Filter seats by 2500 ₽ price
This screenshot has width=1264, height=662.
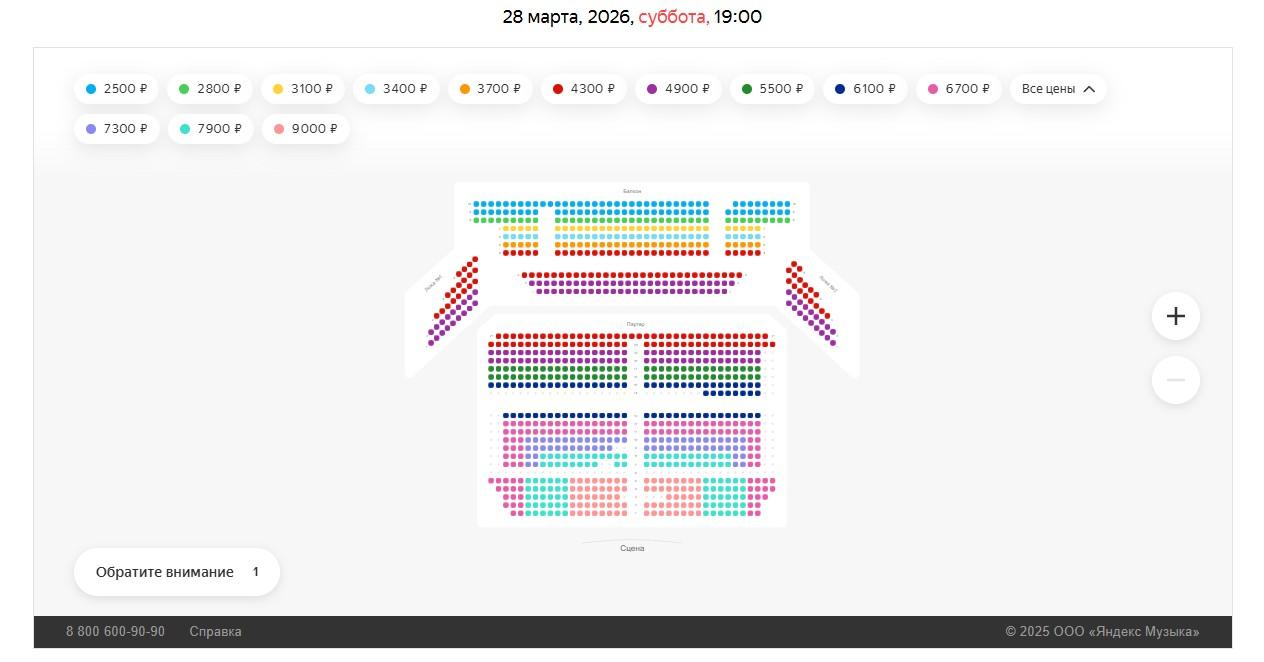click(x=116, y=89)
